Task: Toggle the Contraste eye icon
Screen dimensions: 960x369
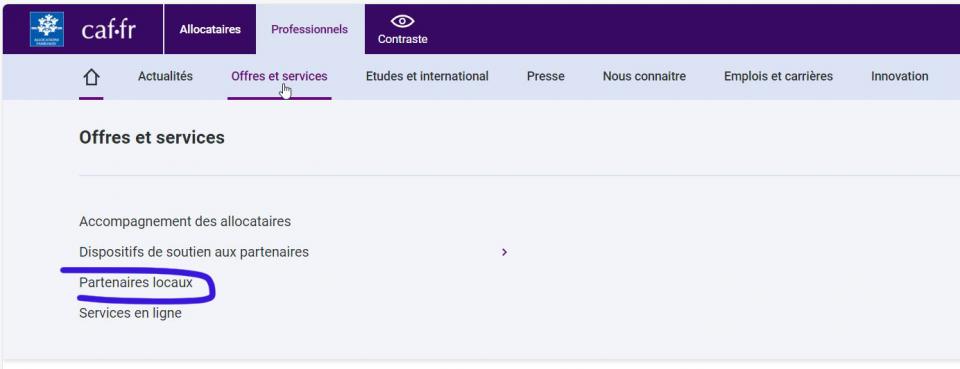Action: pos(402,21)
